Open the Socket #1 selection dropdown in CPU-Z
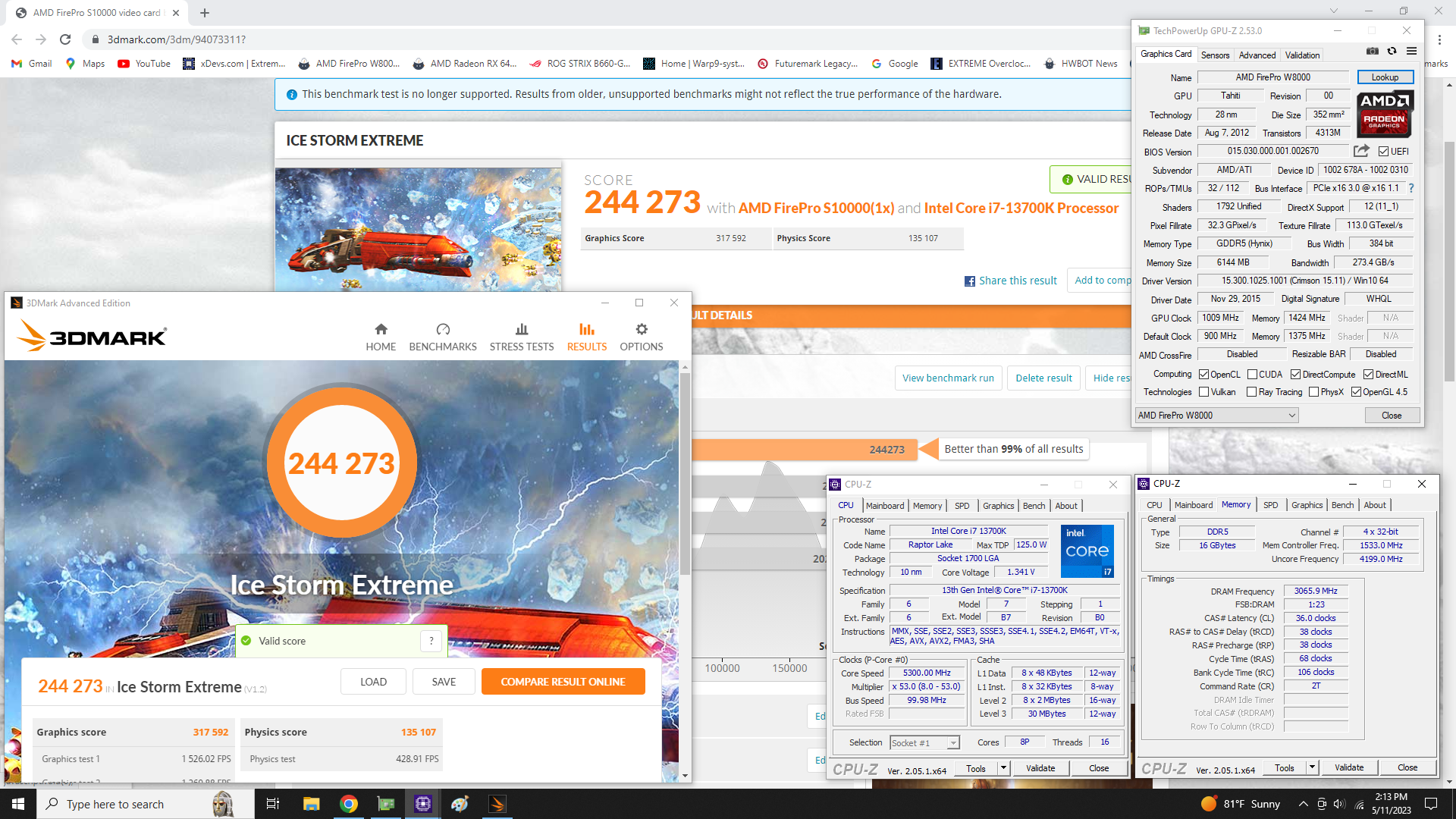The height and width of the screenshot is (819, 1456). (x=925, y=743)
